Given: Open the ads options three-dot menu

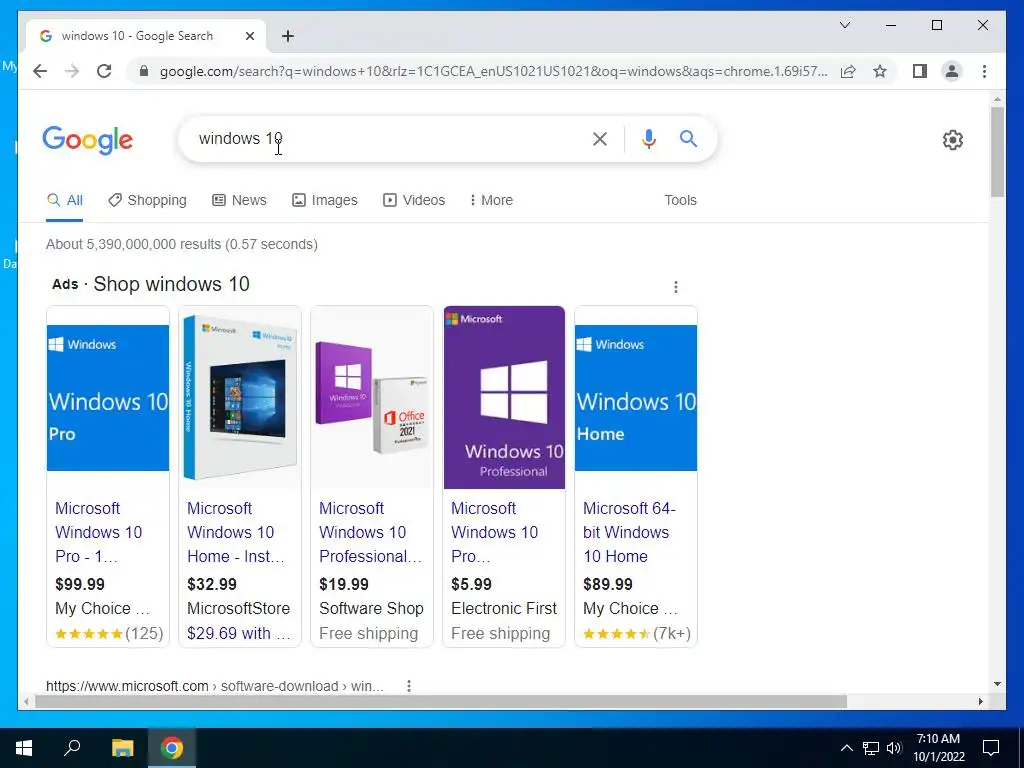Looking at the screenshot, I should click(676, 287).
